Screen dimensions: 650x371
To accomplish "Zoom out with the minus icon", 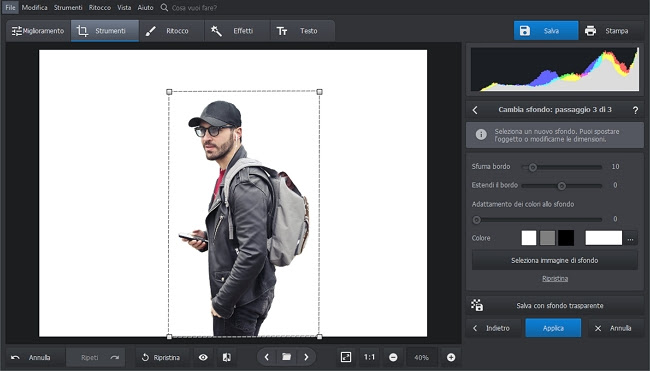I will click(393, 357).
